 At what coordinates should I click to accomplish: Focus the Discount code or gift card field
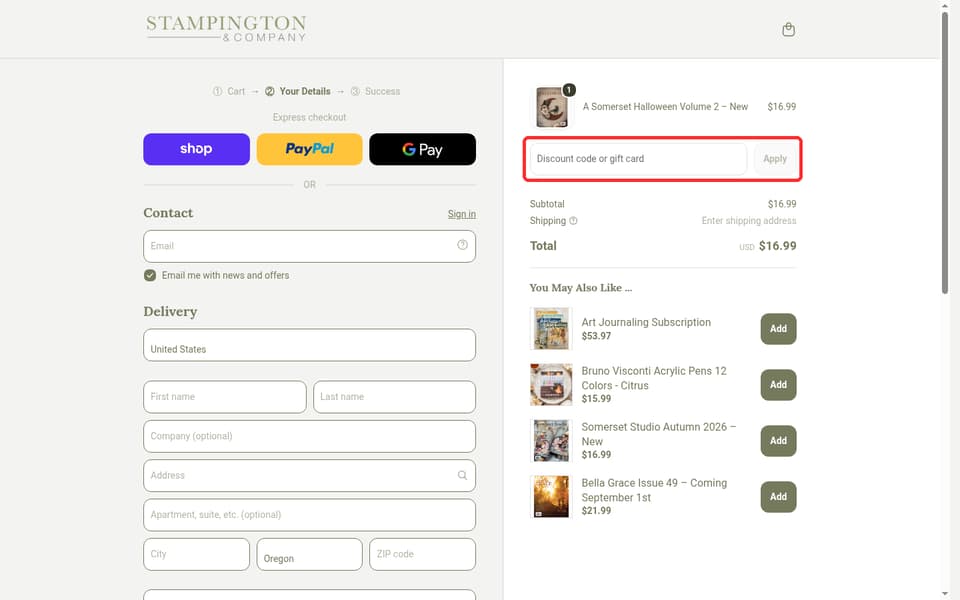coord(638,159)
